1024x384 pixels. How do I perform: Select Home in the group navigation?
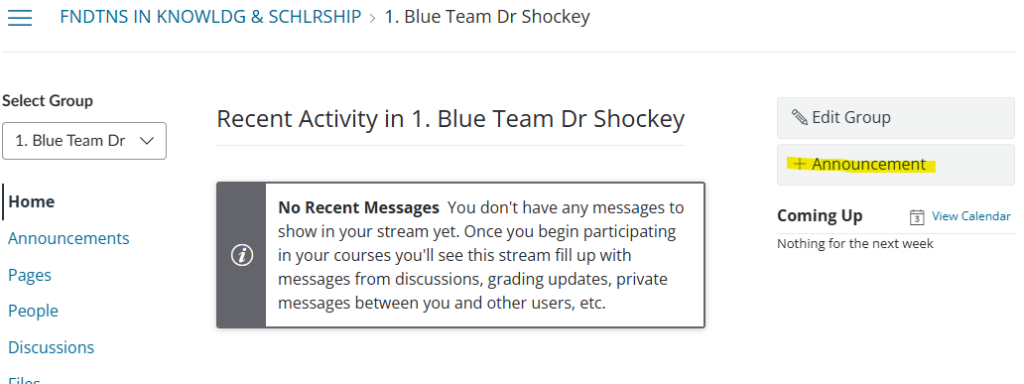pos(31,202)
